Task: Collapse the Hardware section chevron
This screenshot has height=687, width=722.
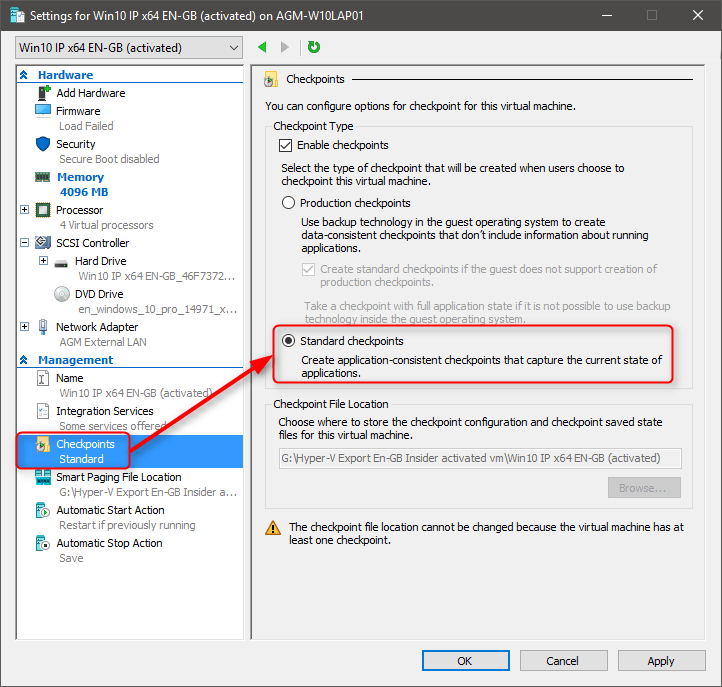Action: click(24, 75)
